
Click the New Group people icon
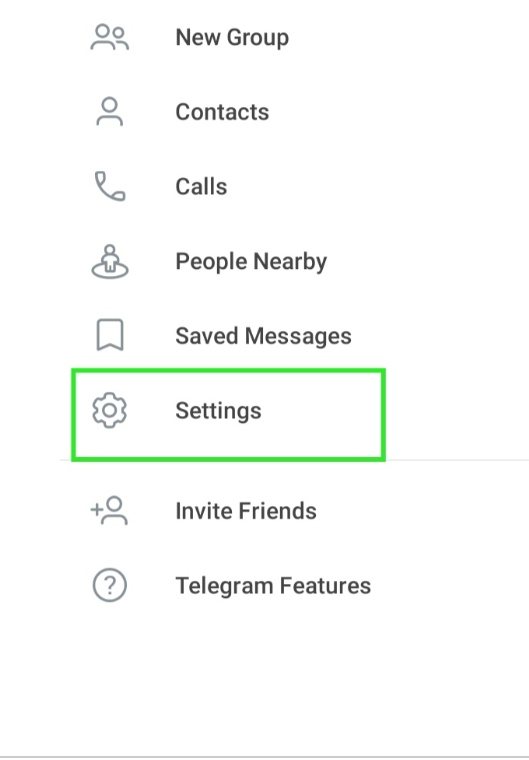[x=110, y=37]
